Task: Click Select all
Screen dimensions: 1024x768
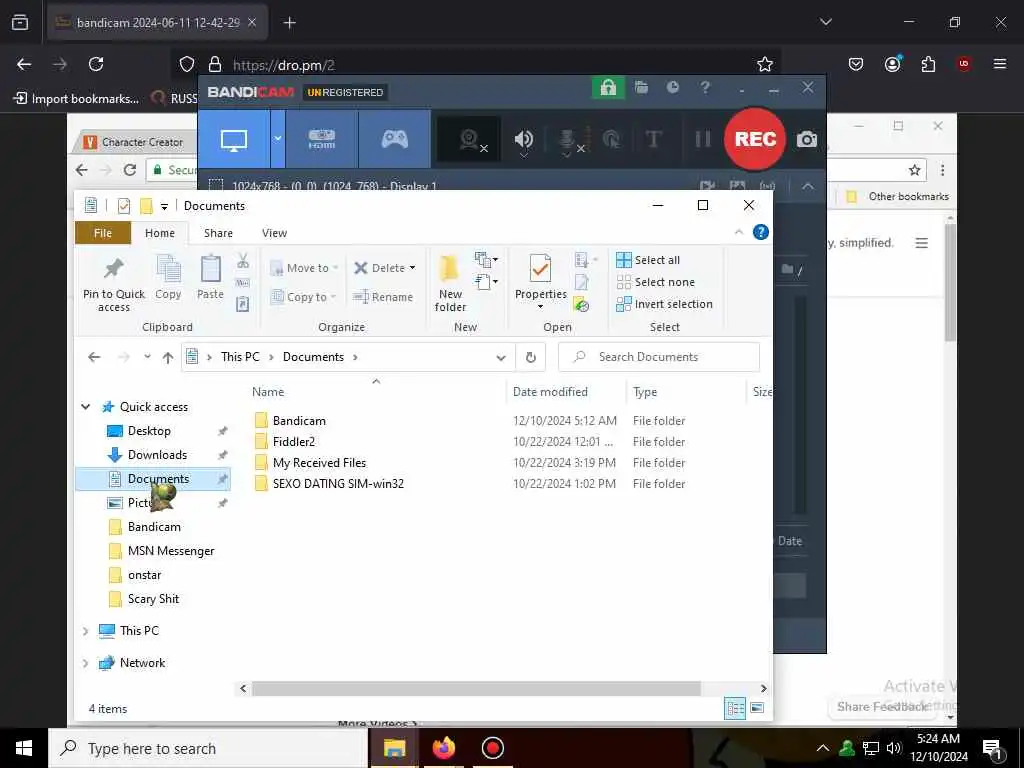Action: tap(648, 260)
